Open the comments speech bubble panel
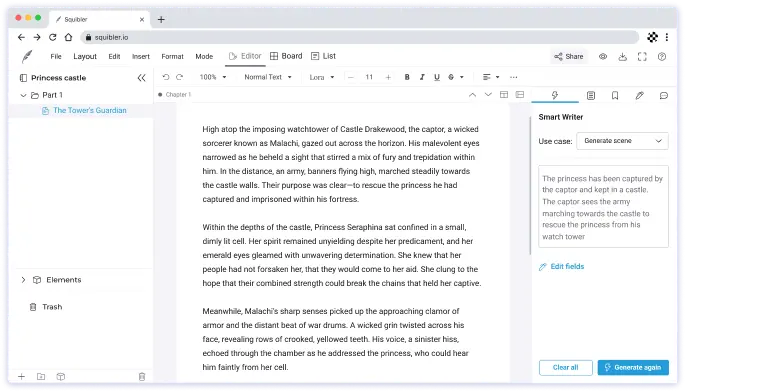Screen dimensions: 769x392 (x=664, y=96)
